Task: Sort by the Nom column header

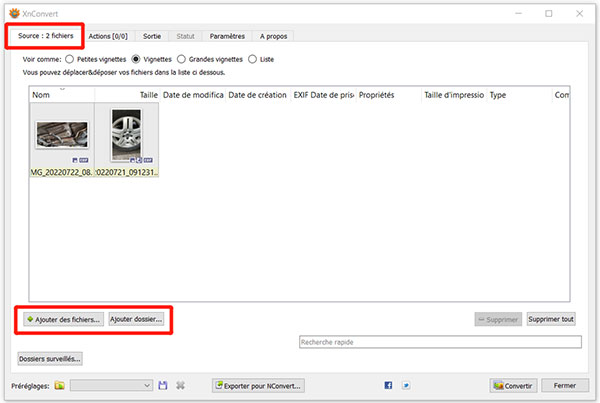Action: pos(62,95)
